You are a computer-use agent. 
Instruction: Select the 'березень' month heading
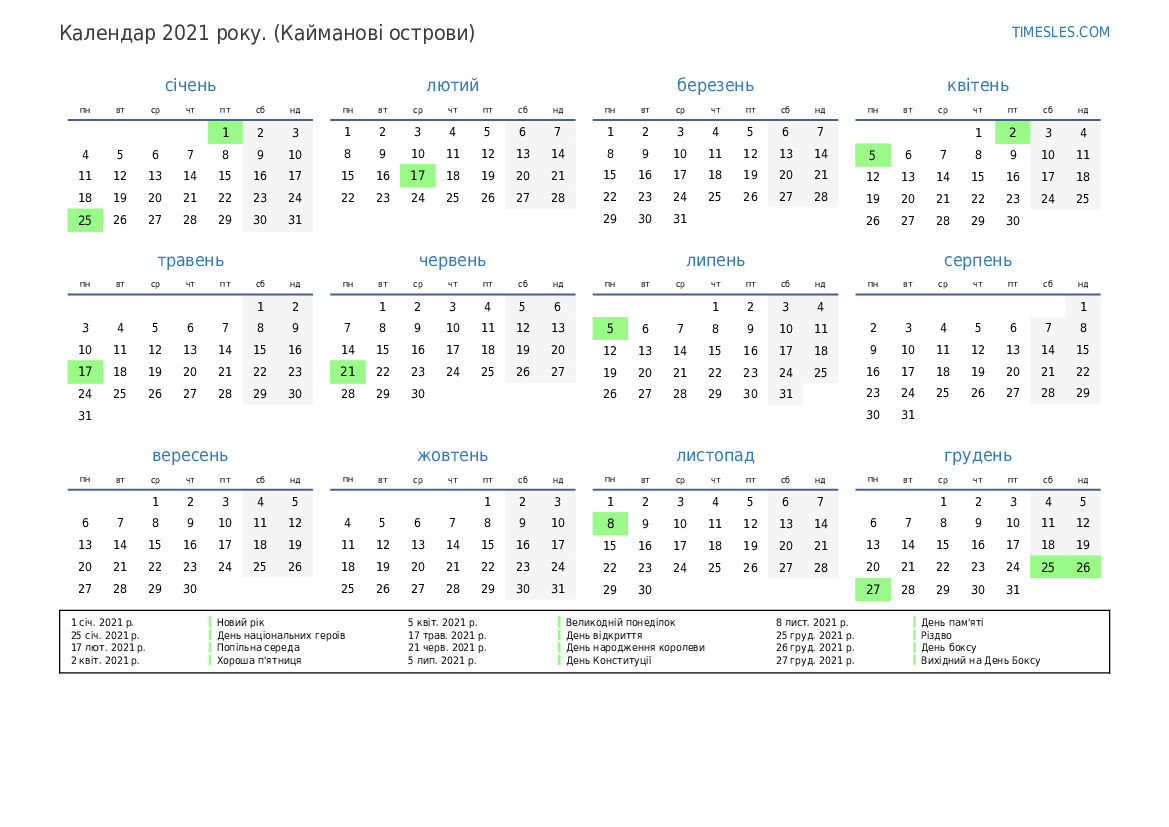[715, 85]
